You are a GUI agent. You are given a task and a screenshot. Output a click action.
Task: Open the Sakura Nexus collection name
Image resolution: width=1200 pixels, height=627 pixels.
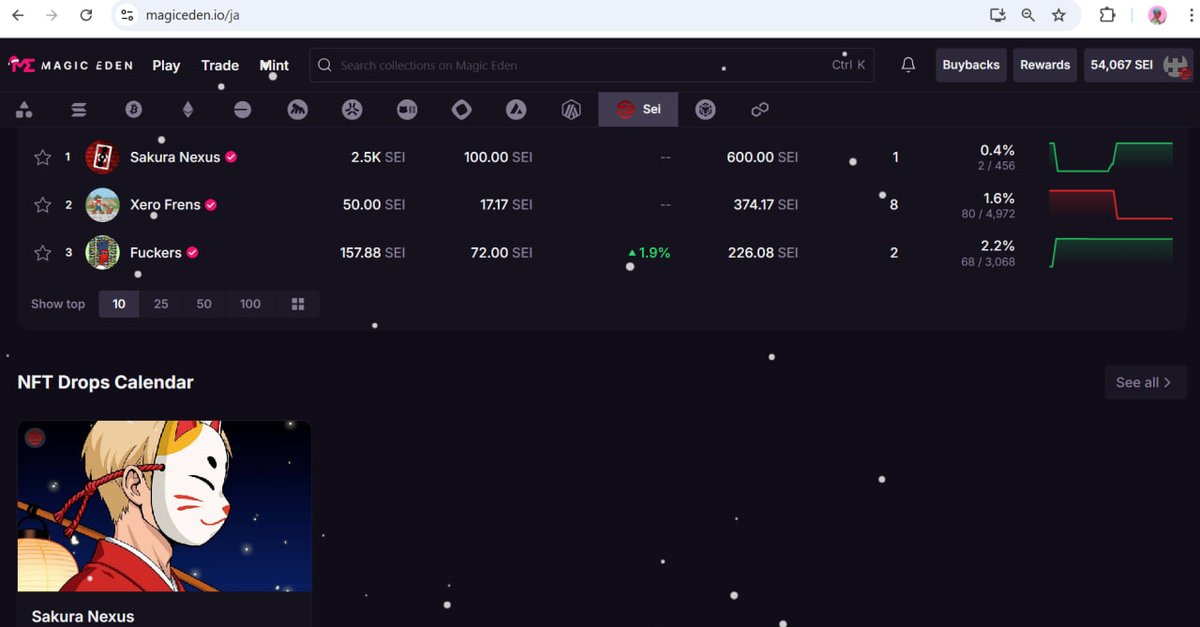[x=175, y=157]
